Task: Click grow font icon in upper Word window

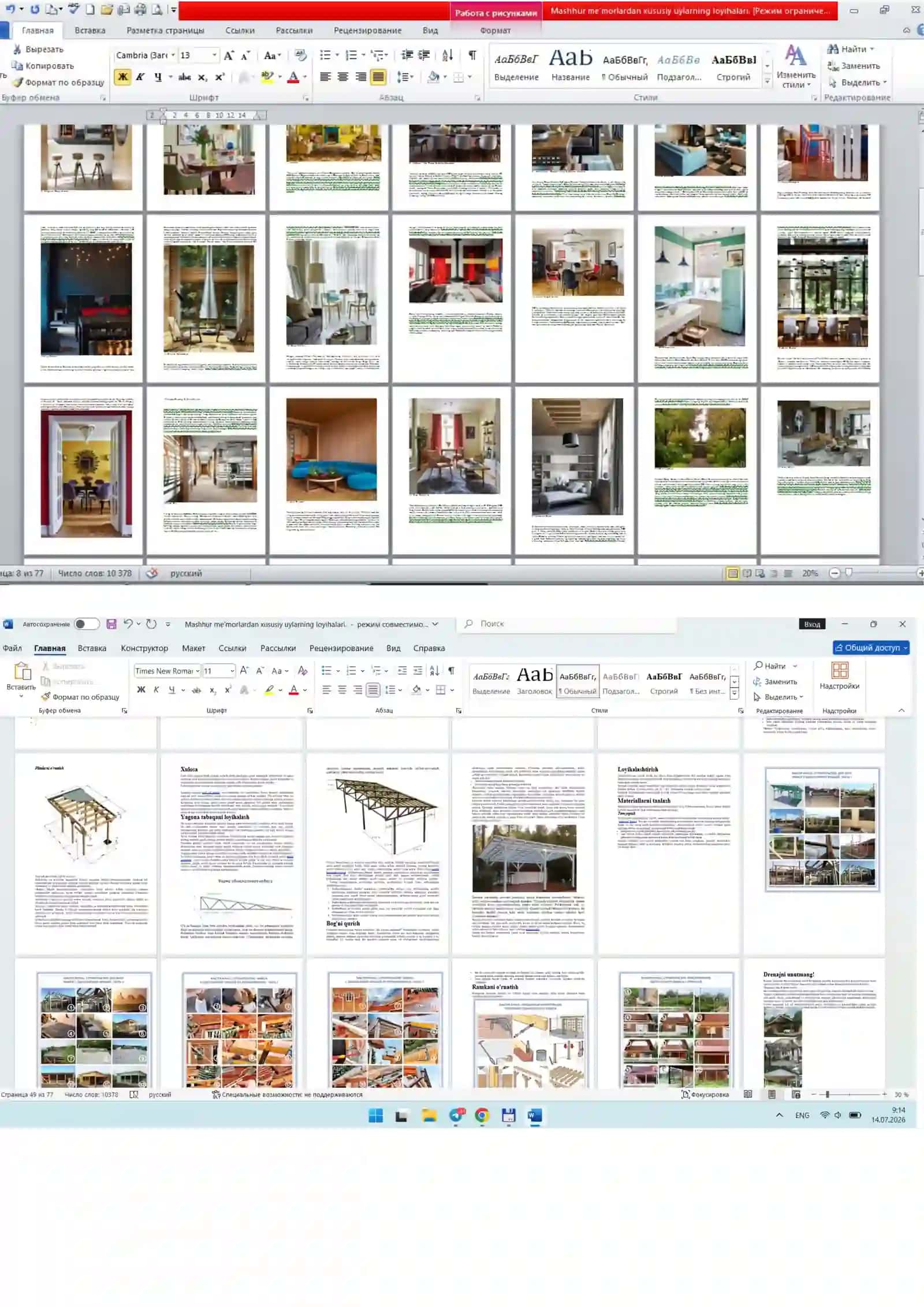Action: click(x=229, y=55)
